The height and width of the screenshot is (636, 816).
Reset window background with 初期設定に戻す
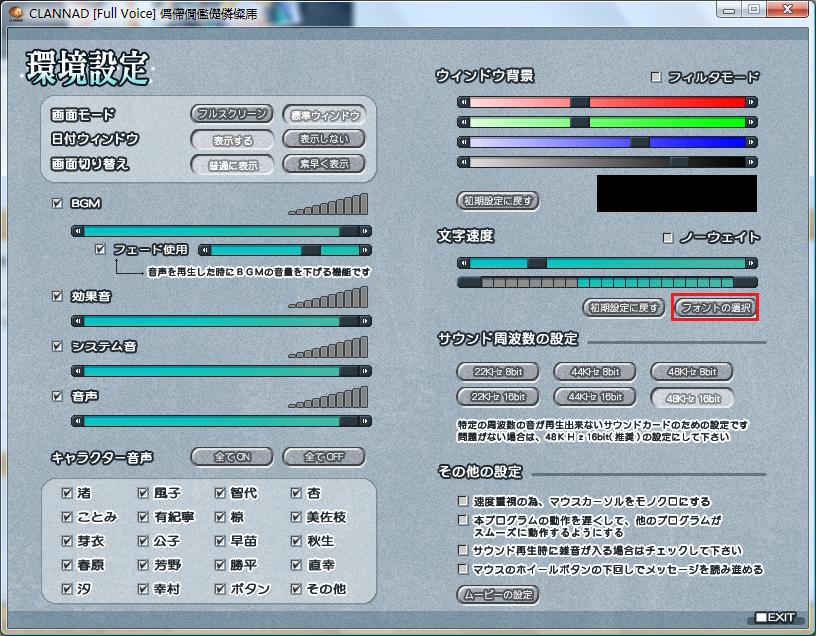(x=498, y=201)
